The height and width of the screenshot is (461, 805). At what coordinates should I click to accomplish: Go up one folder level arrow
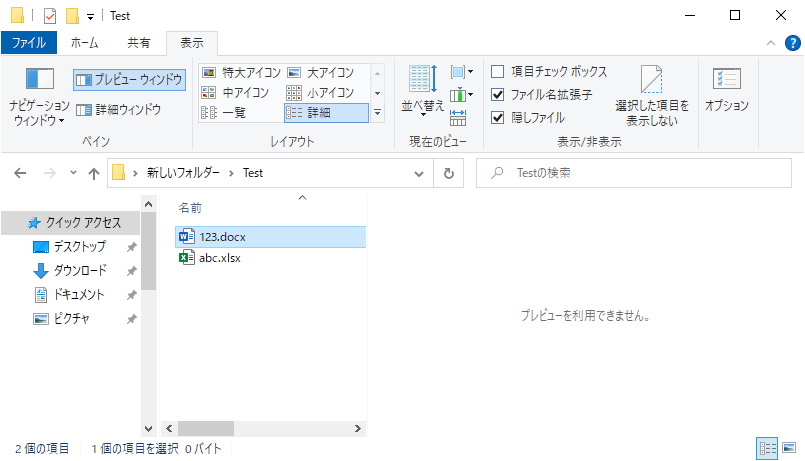93,174
